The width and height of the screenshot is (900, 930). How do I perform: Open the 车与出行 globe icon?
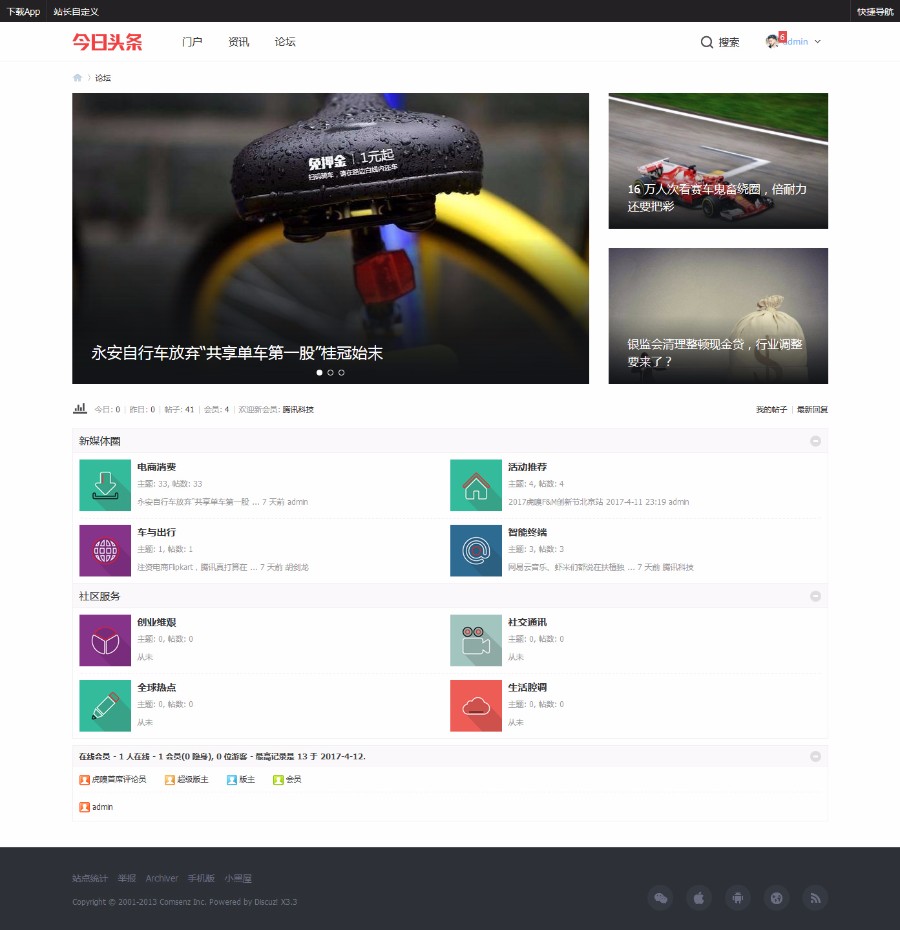pyautogui.click(x=105, y=550)
